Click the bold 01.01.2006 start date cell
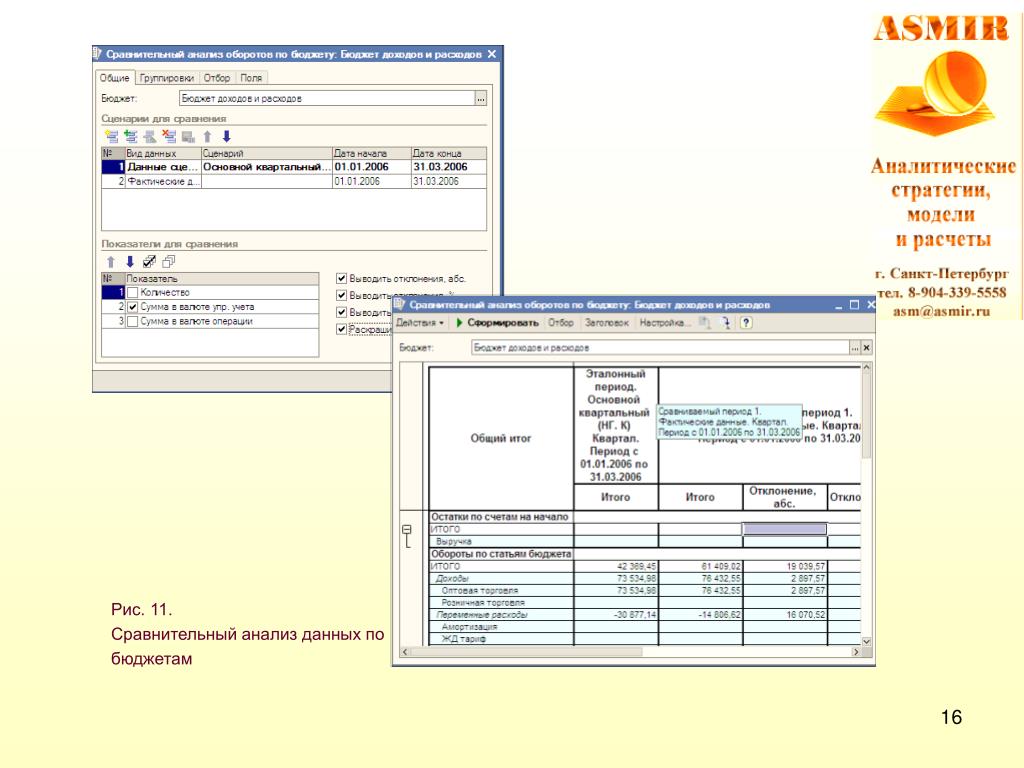 [372, 167]
